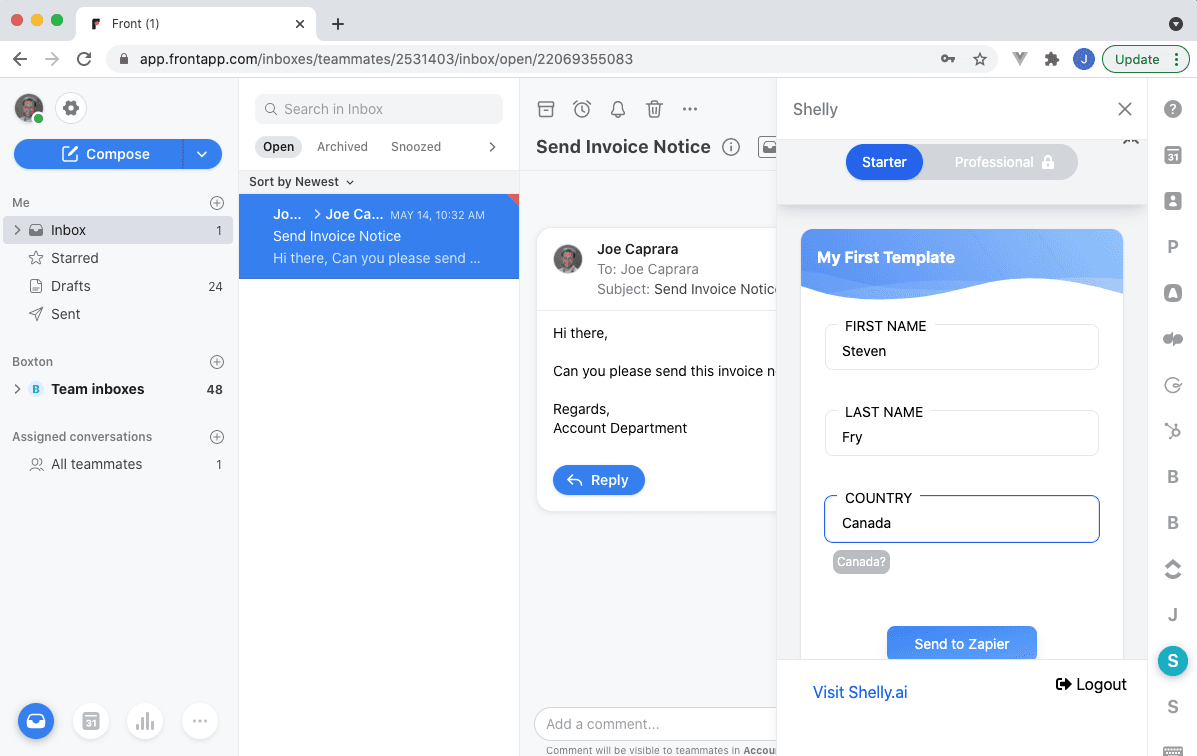The image size is (1197, 756).
Task: Expand Team inboxes
Action: [17, 389]
